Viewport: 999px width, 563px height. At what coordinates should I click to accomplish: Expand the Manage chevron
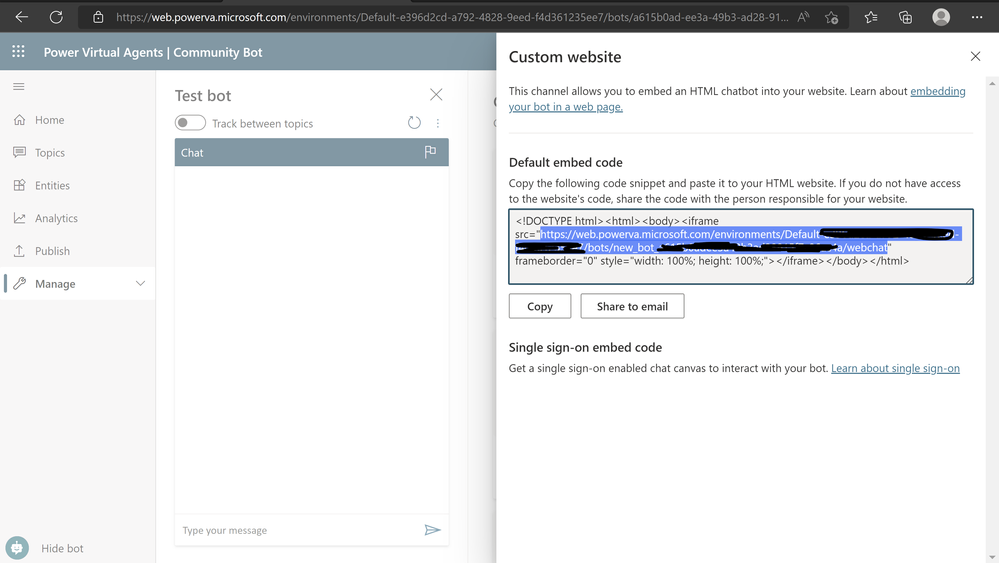click(140, 283)
